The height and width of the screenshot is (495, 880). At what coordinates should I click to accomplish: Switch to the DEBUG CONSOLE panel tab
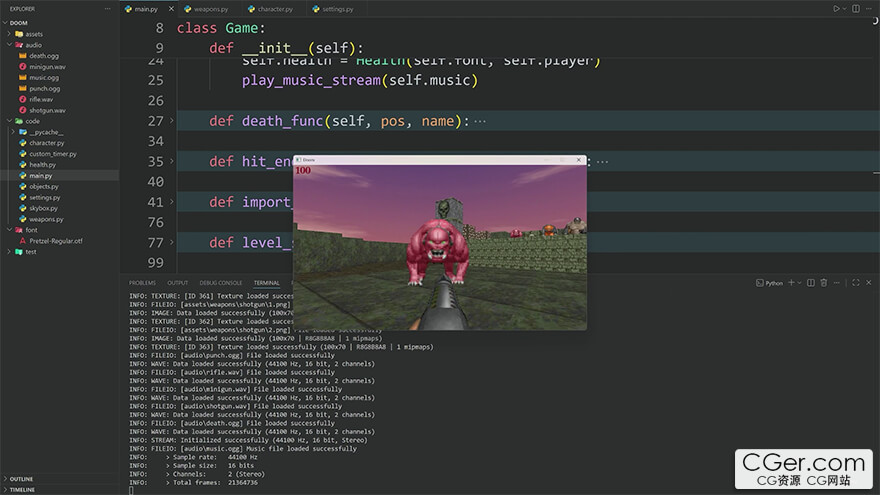221,283
